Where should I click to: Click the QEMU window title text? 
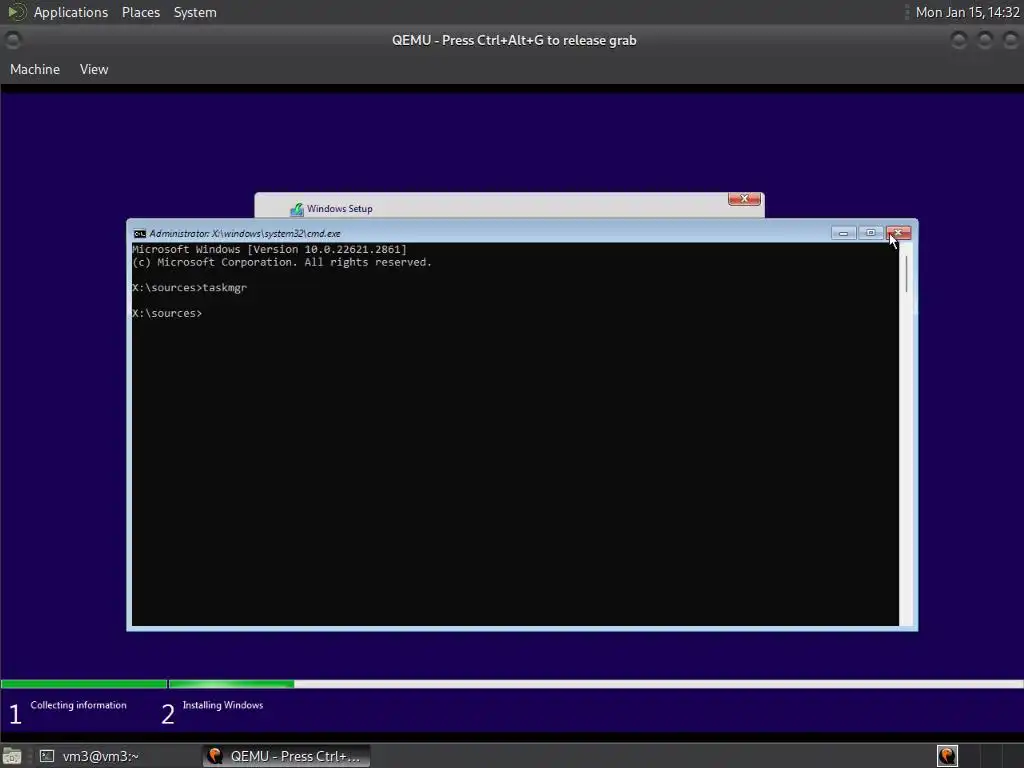click(x=514, y=40)
